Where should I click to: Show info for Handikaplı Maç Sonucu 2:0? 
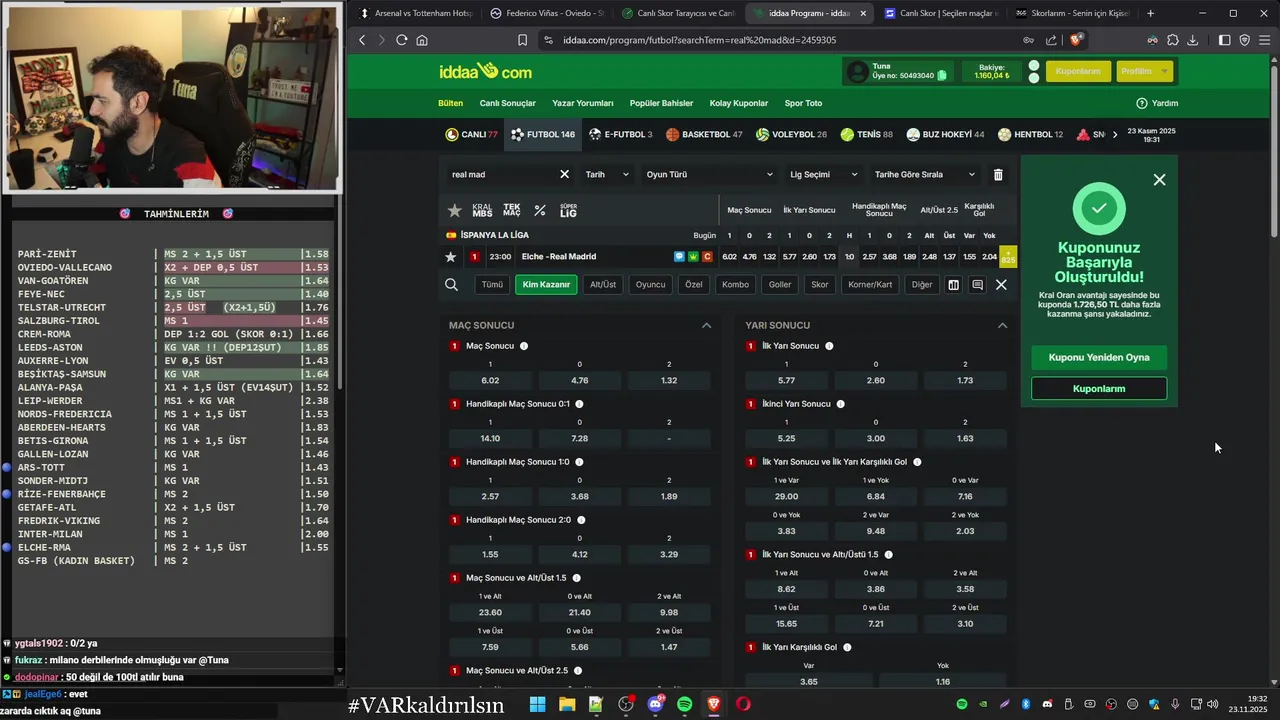(581, 520)
